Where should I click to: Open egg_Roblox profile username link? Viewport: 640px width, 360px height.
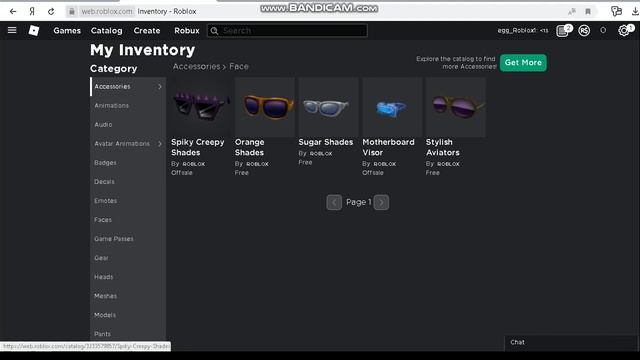(522, 31)
